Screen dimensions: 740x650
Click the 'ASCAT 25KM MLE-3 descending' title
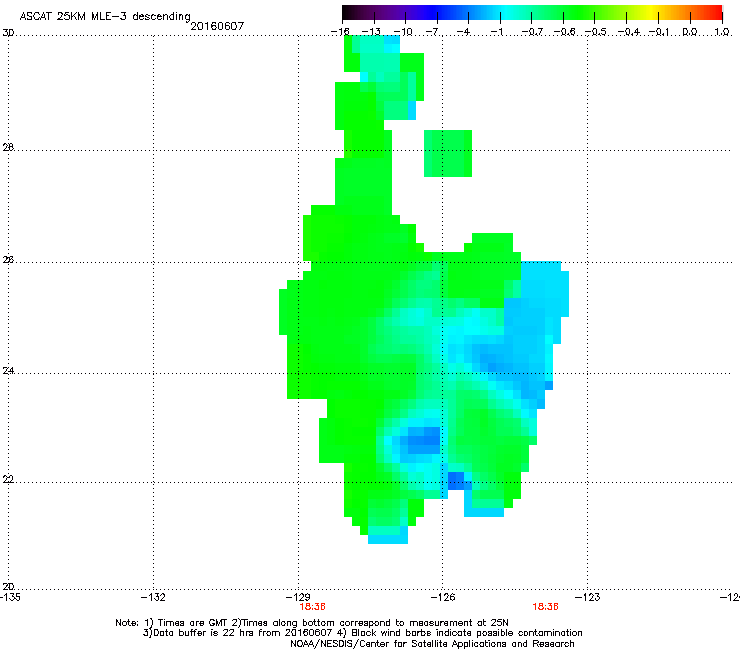pyautogui.click(x=105, y=16)
